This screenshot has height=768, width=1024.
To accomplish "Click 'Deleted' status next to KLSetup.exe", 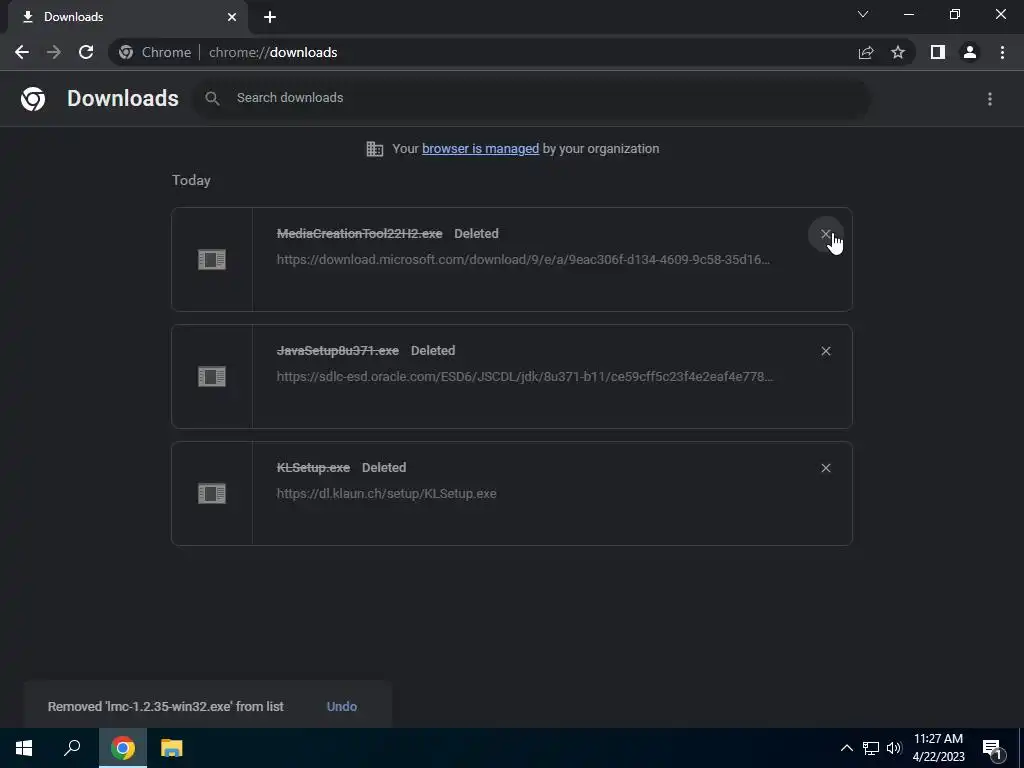I will coord(384,468).
